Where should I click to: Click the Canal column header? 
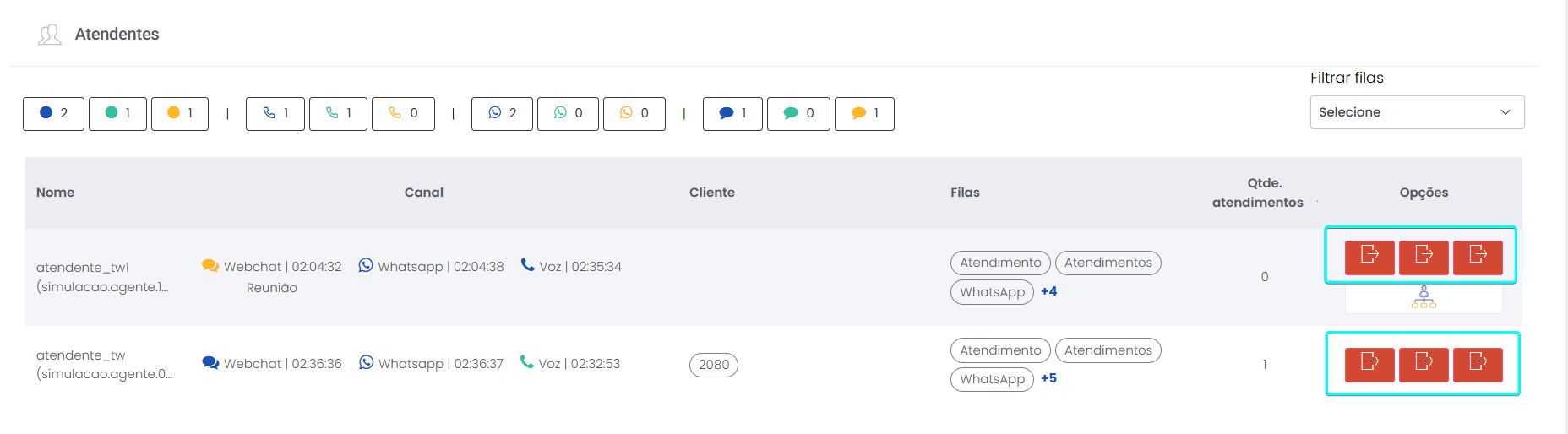coord(423,193)
